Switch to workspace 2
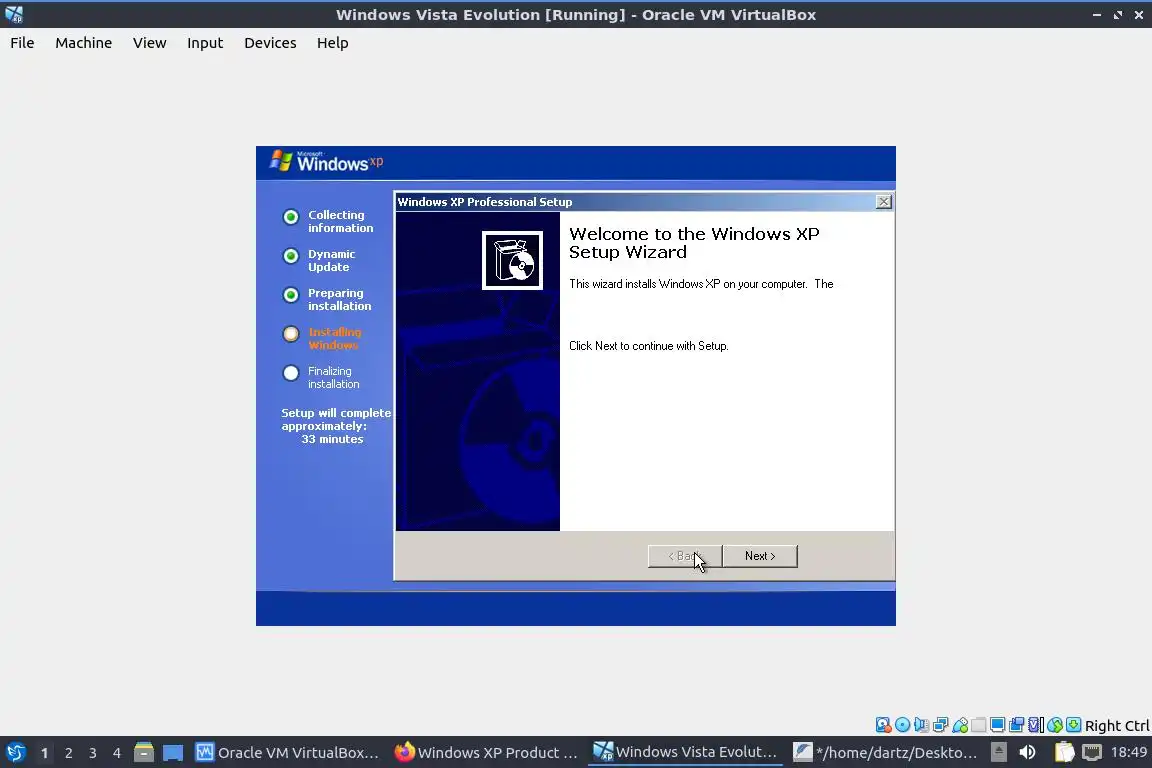1152x768 pixels. pos(68,753)
